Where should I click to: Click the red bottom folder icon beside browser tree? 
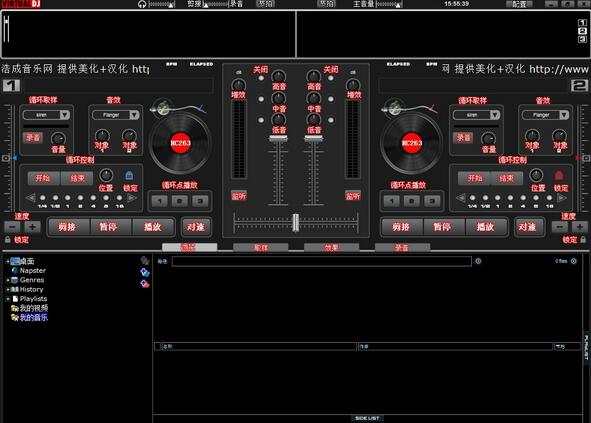pos(145,284)
